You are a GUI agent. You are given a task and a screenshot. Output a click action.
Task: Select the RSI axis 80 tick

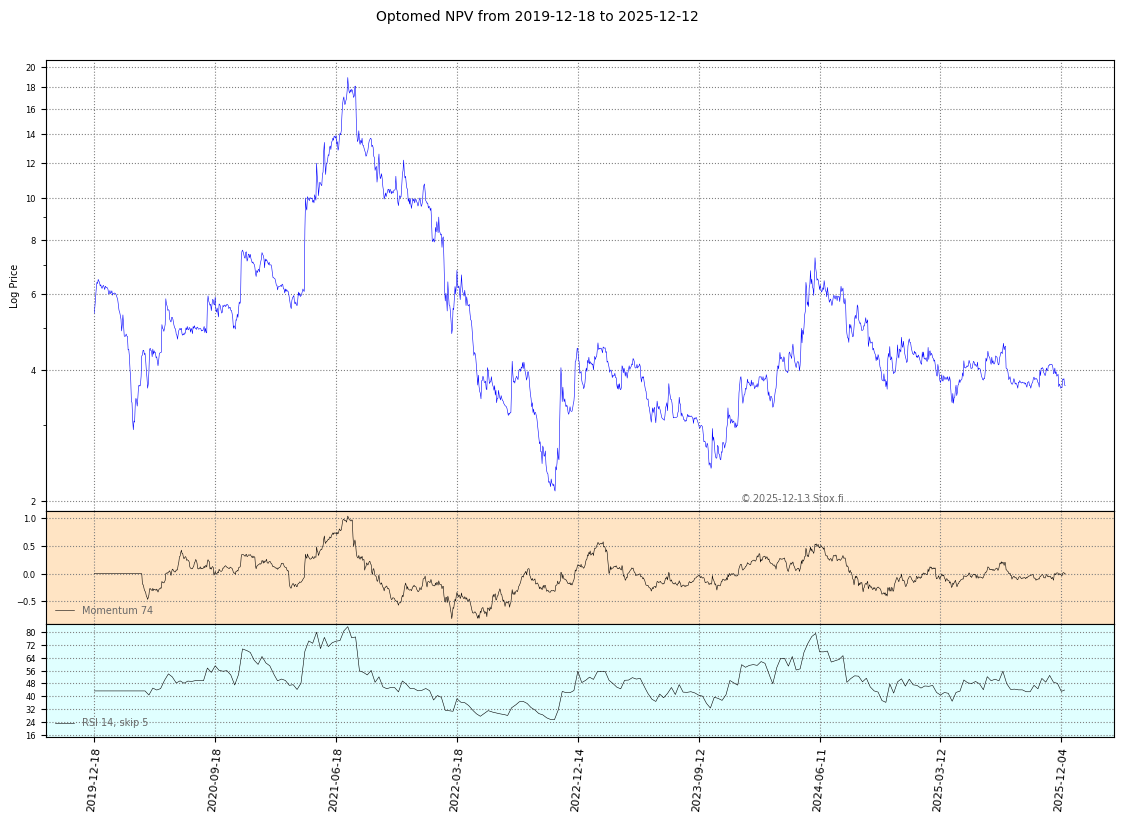pyautogui.click(x=31, y=633)
